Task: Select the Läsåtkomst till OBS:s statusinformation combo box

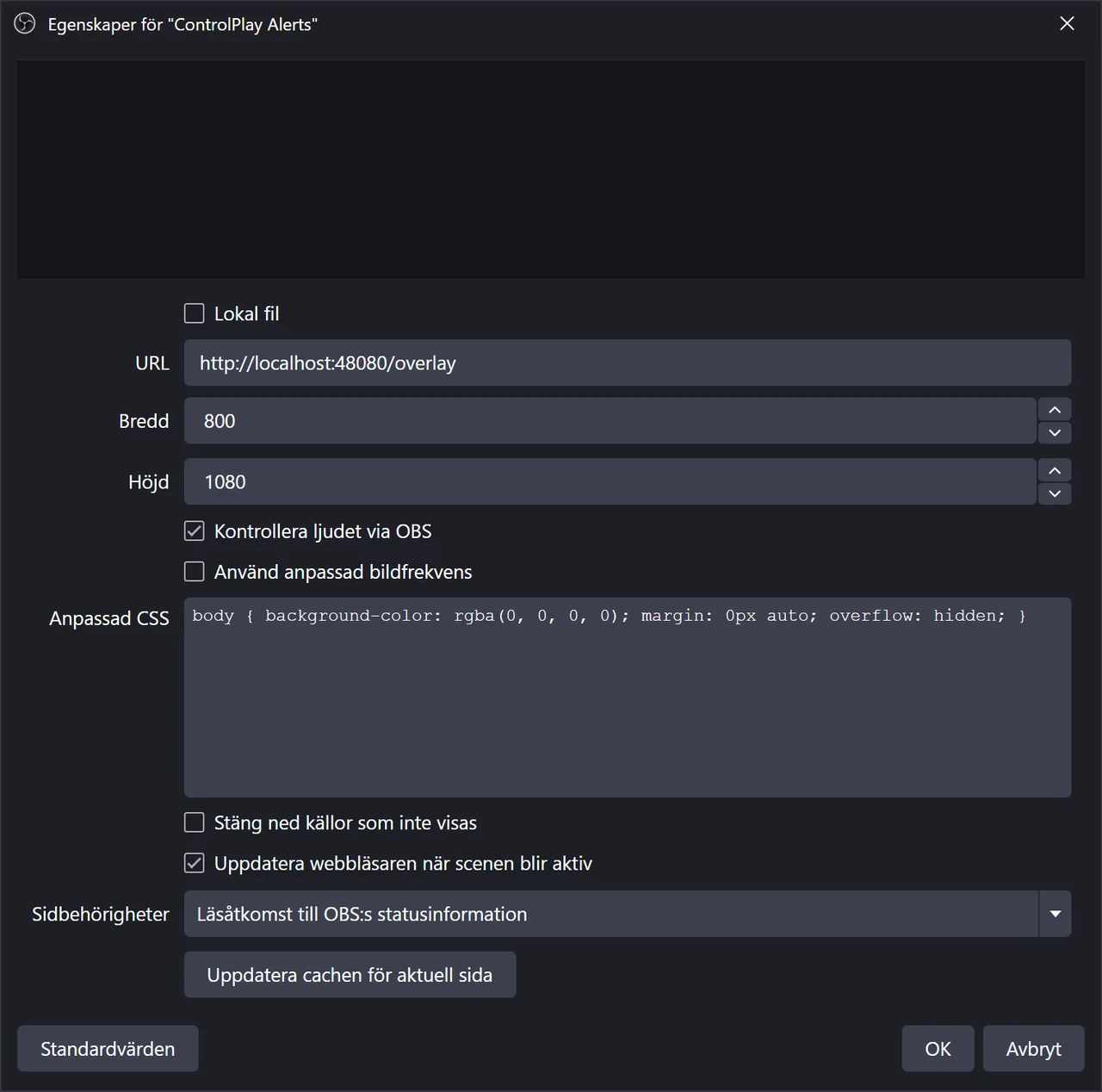Action: tap(628, 914)
